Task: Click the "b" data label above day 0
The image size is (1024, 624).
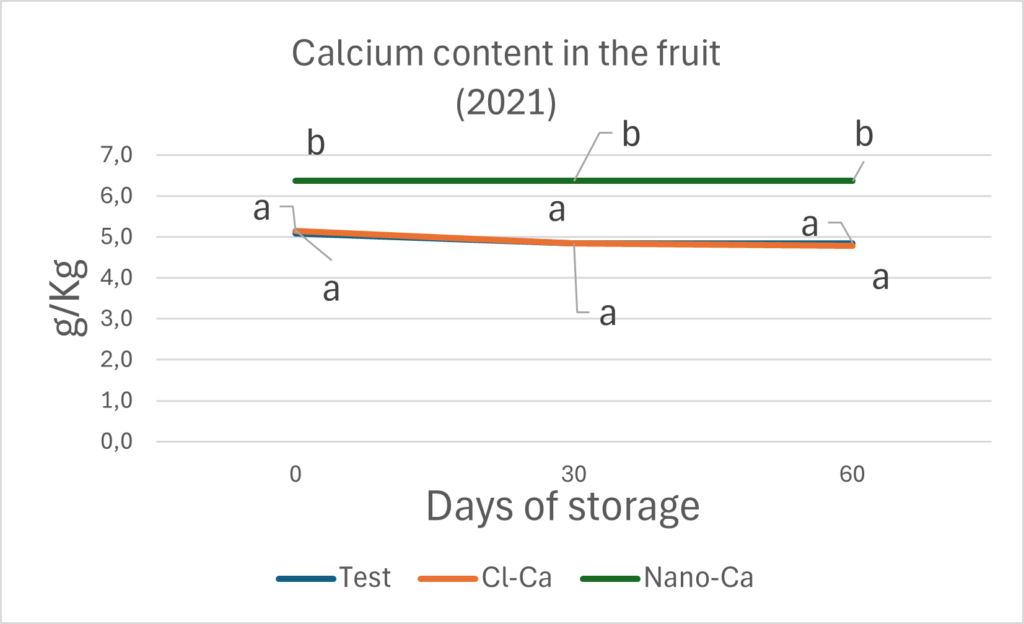Action: 316,144
